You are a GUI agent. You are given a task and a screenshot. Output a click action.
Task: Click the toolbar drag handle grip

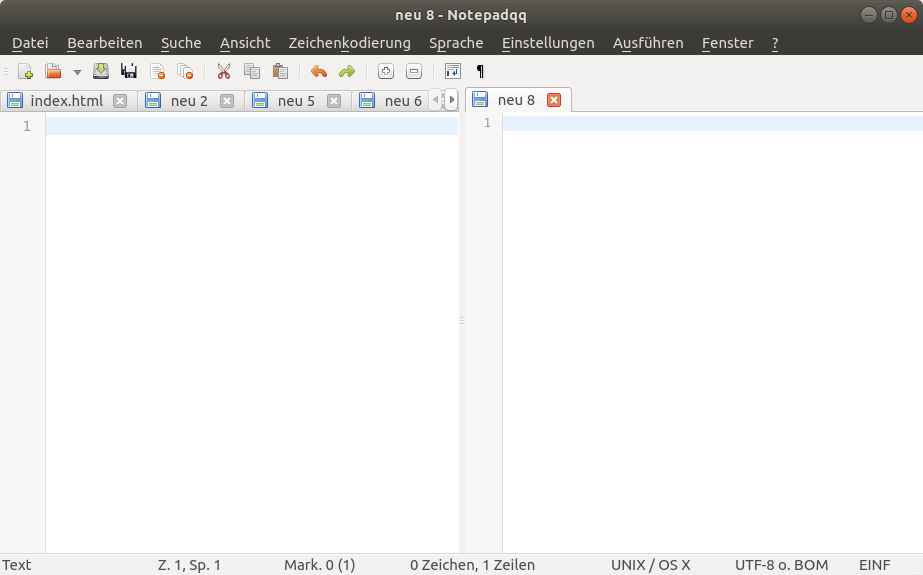click(6, 71)
